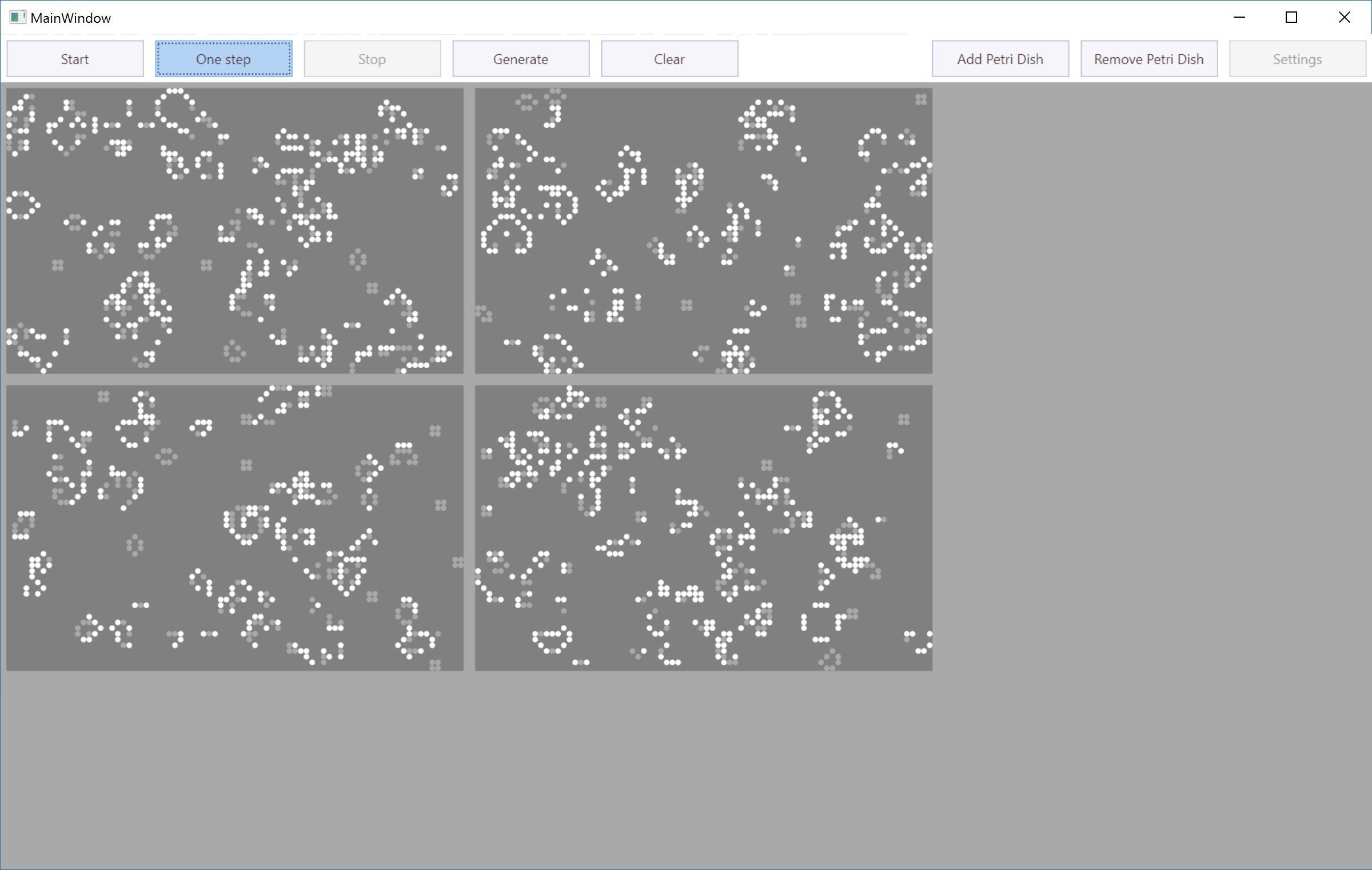Click the MainWindow title text
Screen dimensions: 1372x870
point(71,18)
